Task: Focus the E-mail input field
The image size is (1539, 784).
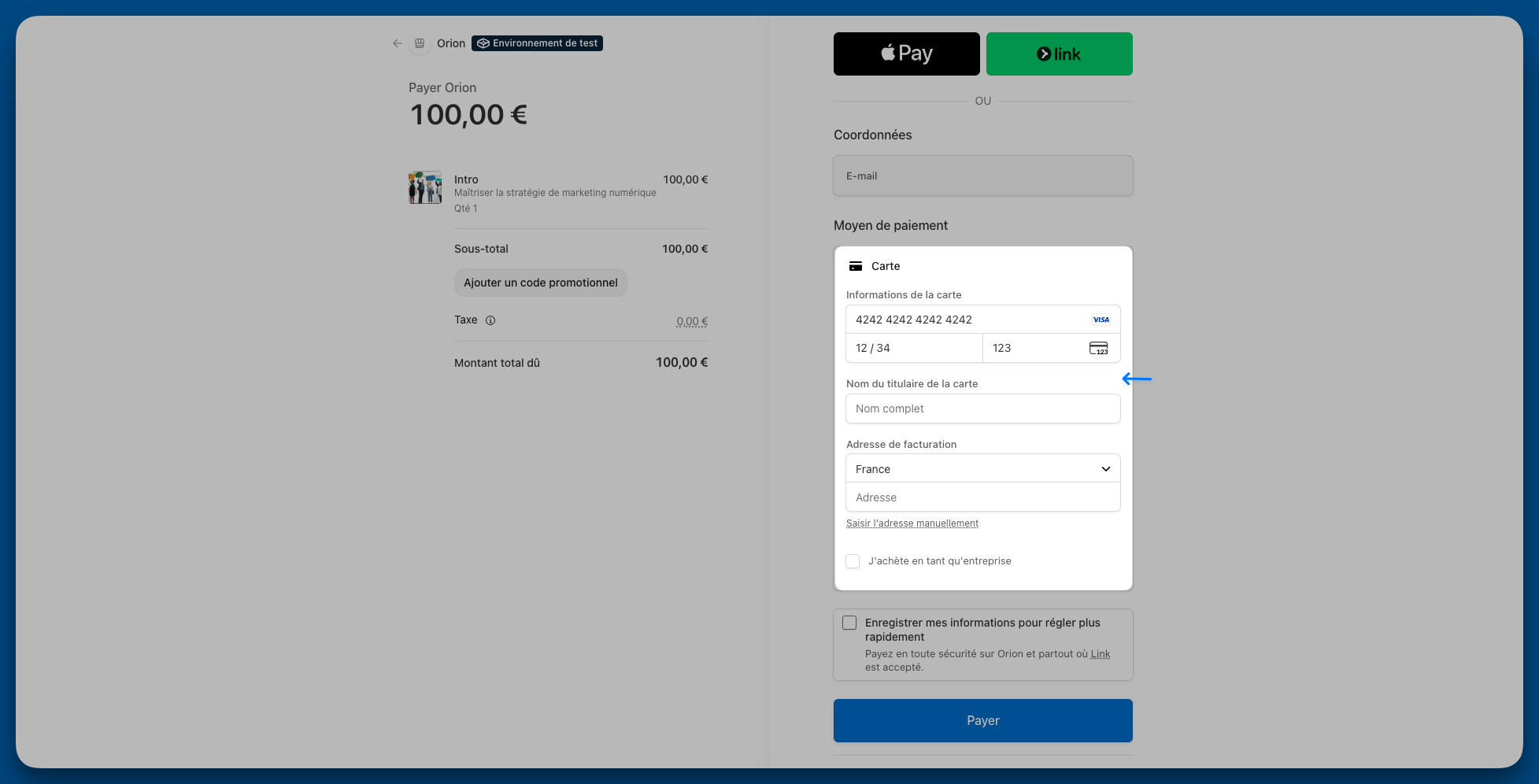Action: pos(982,176)
